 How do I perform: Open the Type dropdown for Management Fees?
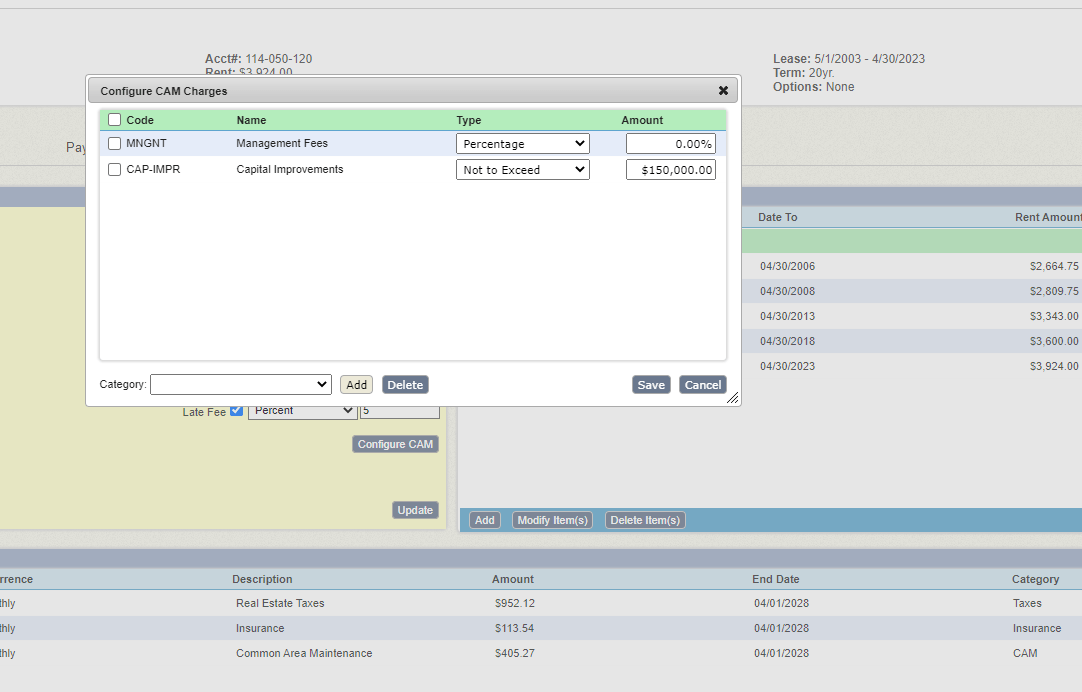pos(522,143)
